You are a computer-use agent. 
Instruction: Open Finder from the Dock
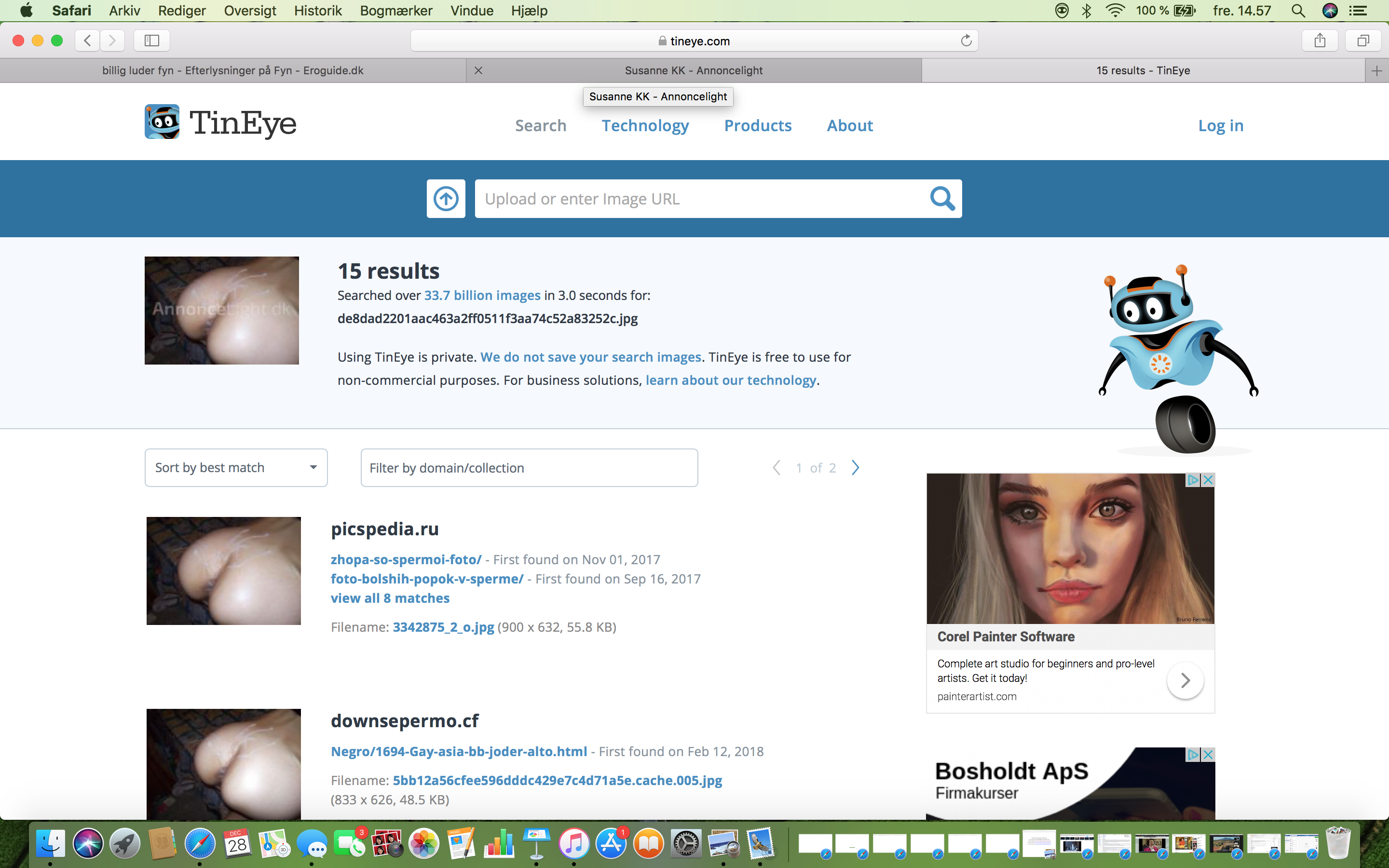point(51,844)
